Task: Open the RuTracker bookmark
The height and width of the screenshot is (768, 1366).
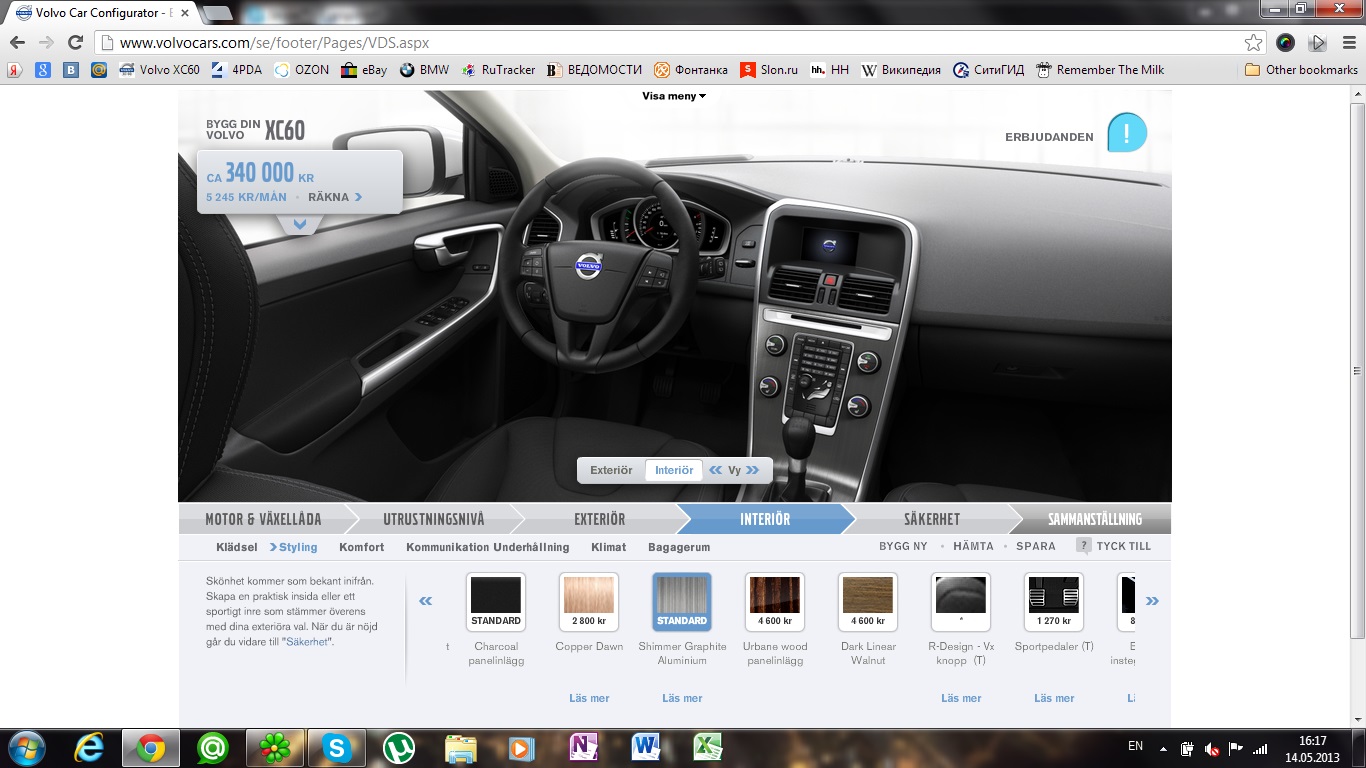Action: click(x=497, y=70)
